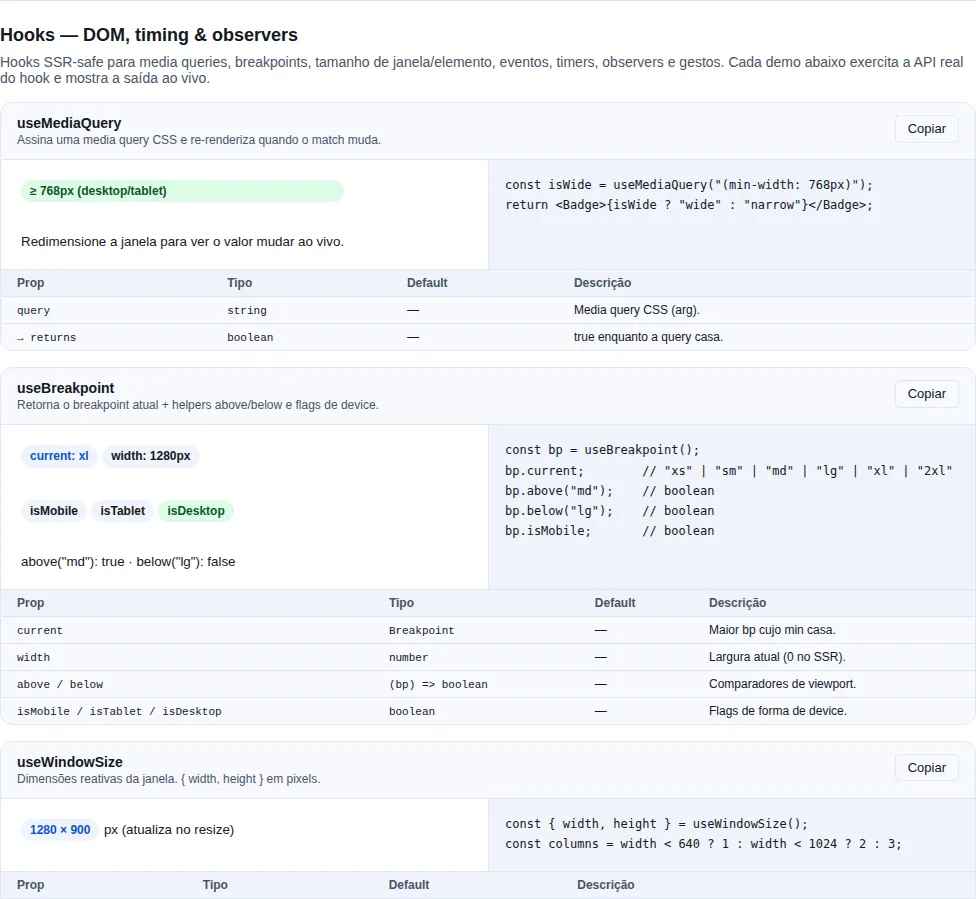Click the 'string' type cell
The width and height of the screenshot is (976, 899).
click(246, 310)
